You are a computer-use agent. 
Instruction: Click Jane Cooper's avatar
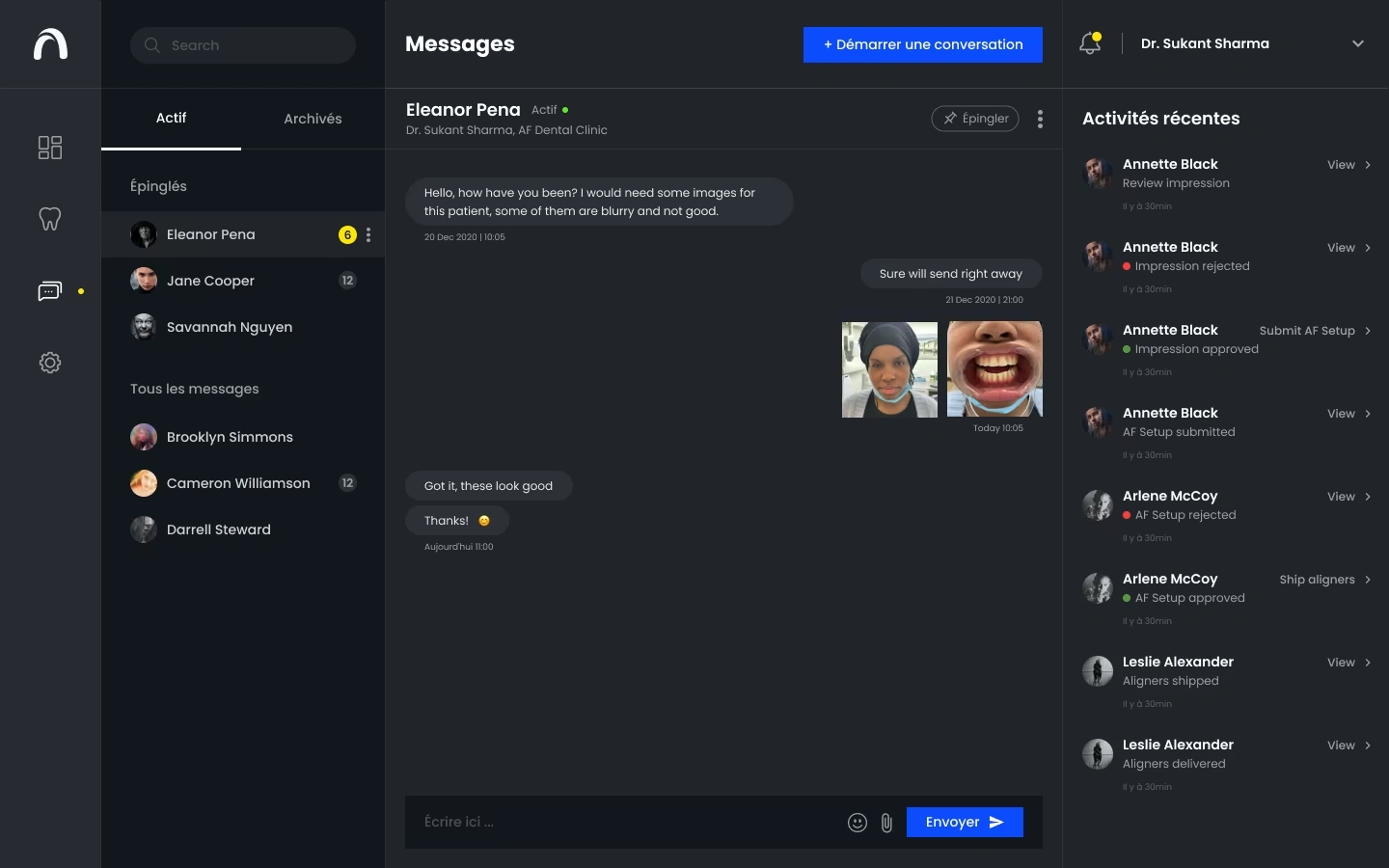pos(144,281)
